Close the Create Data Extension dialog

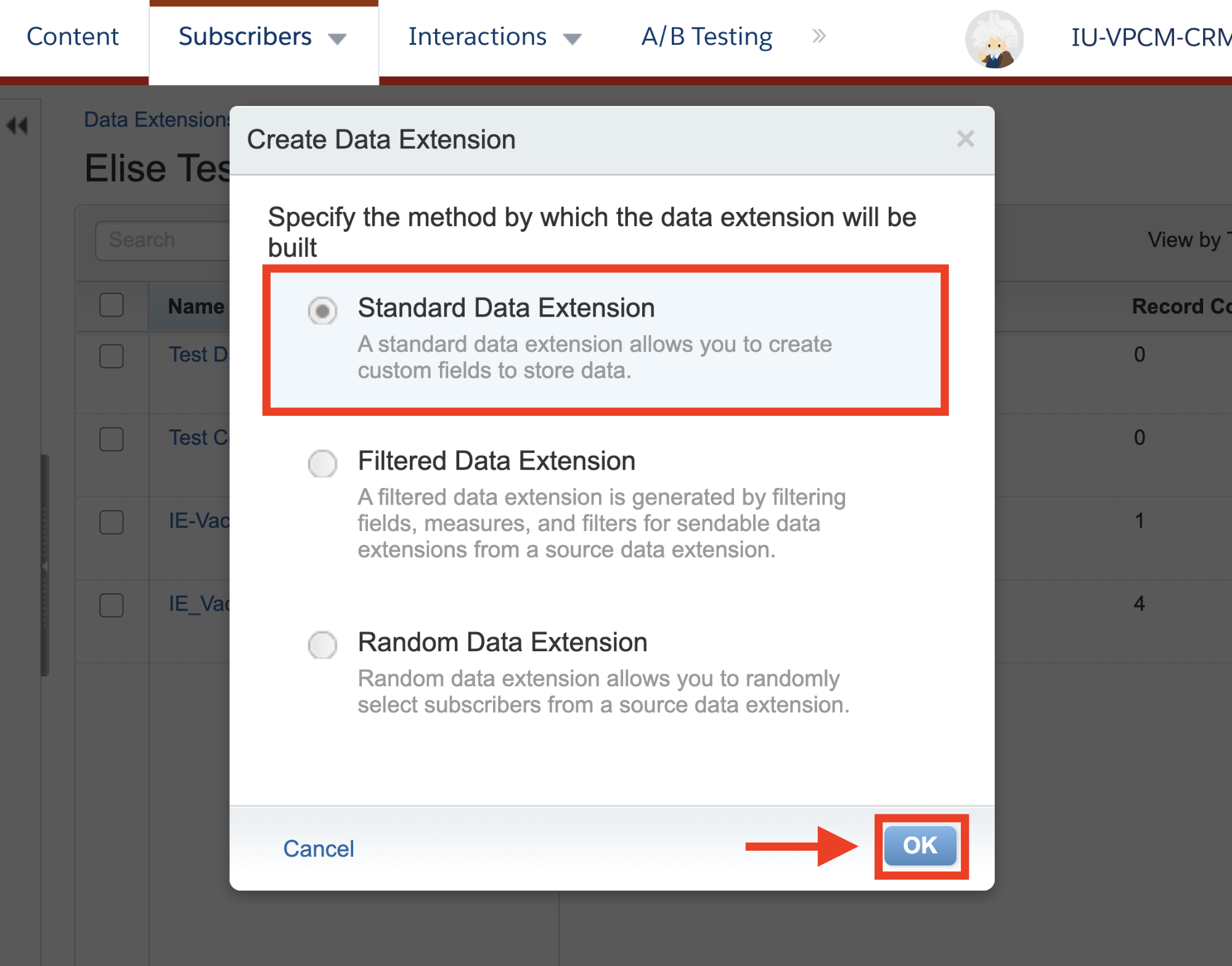tap(965, 139)
